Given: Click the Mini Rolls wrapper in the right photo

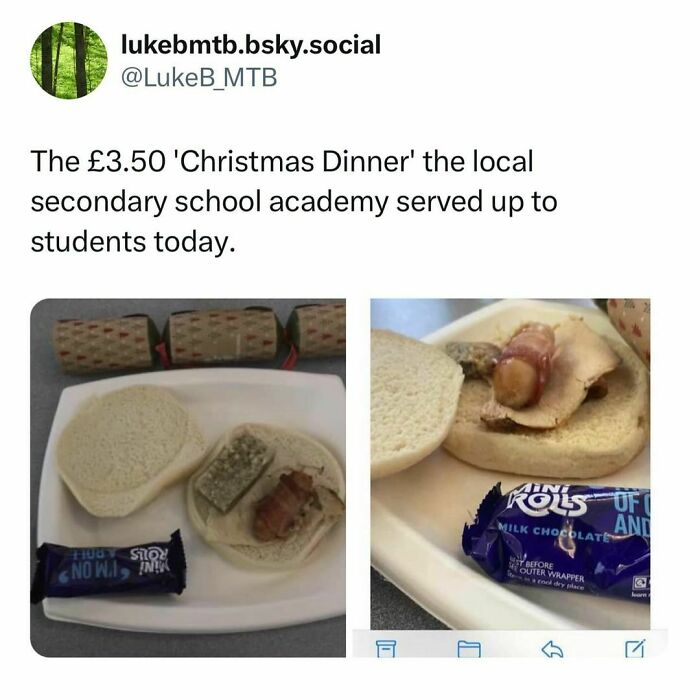Looking at the screenshot, I should click(558, 542).
